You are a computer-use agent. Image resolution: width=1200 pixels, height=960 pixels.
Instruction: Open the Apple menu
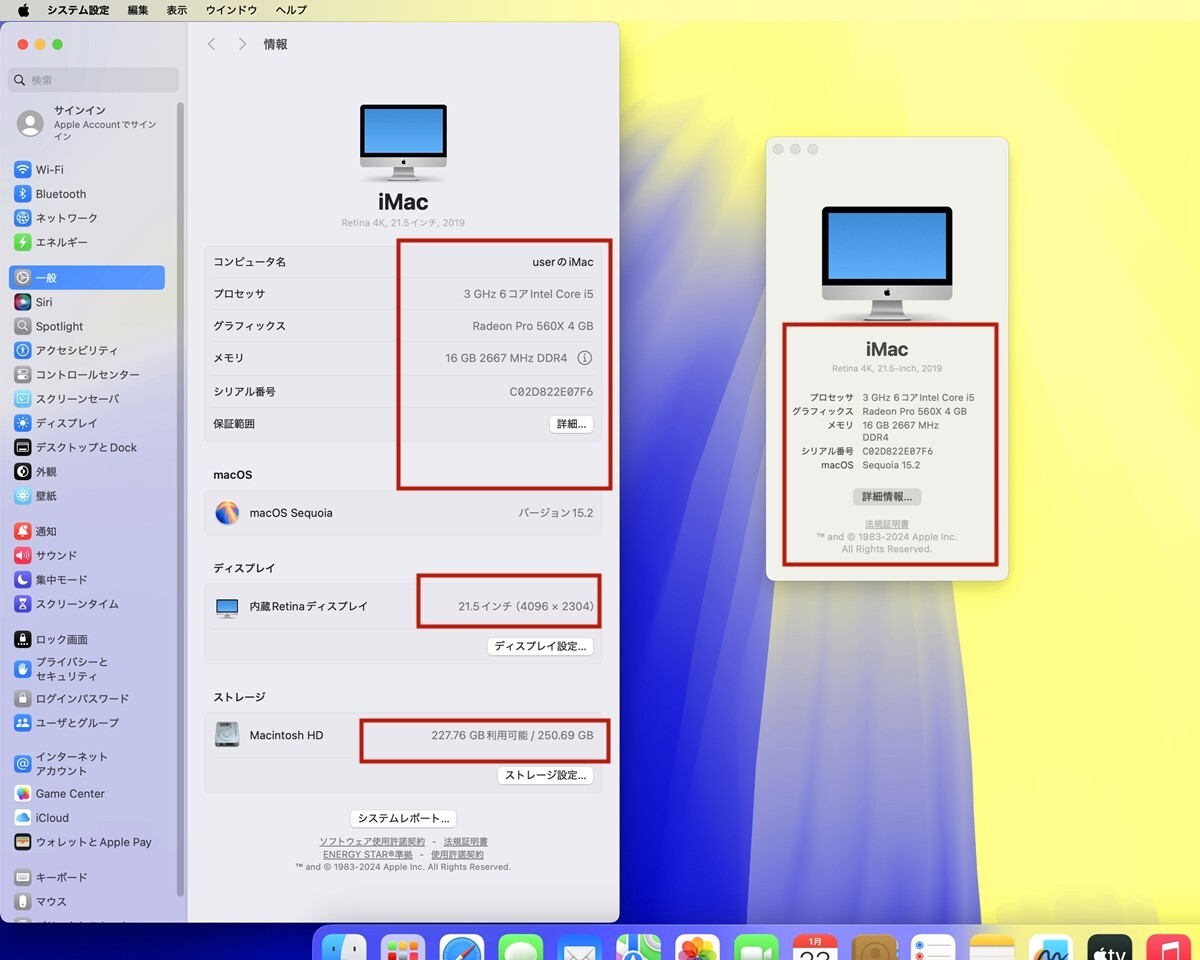[23, 10]
